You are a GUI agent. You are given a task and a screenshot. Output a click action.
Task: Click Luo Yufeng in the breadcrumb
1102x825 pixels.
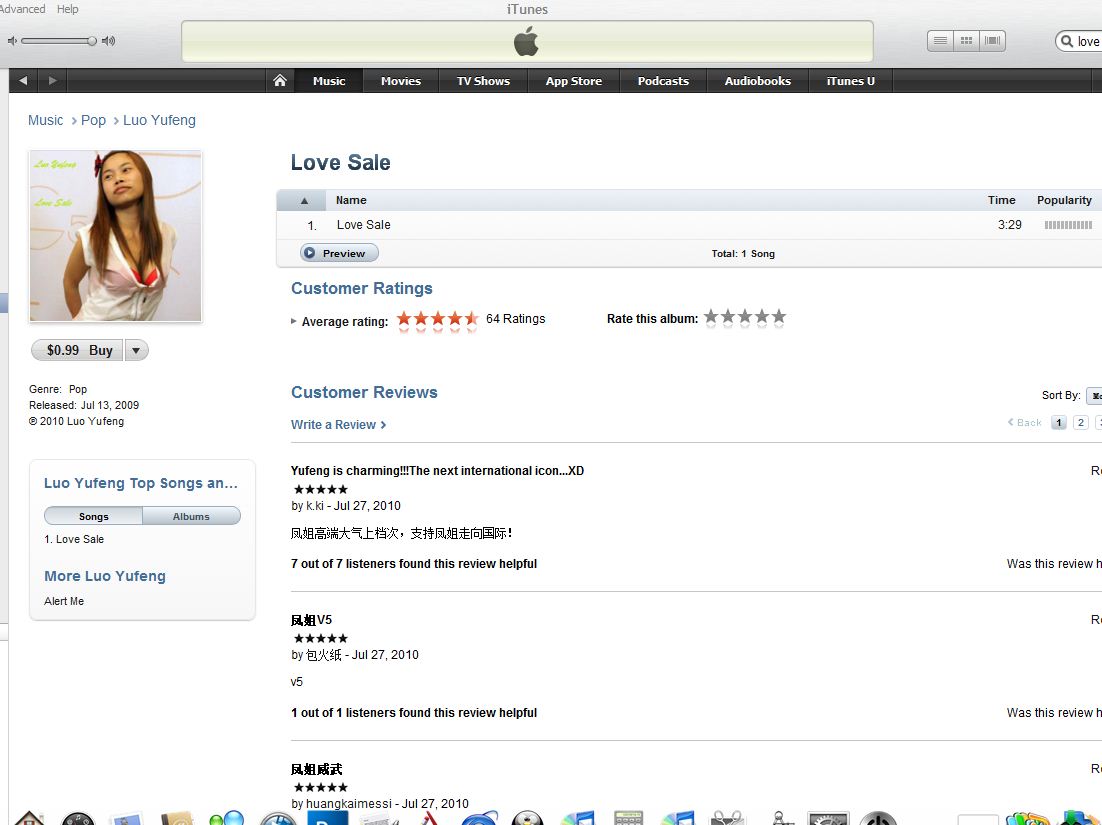point(159,120)
